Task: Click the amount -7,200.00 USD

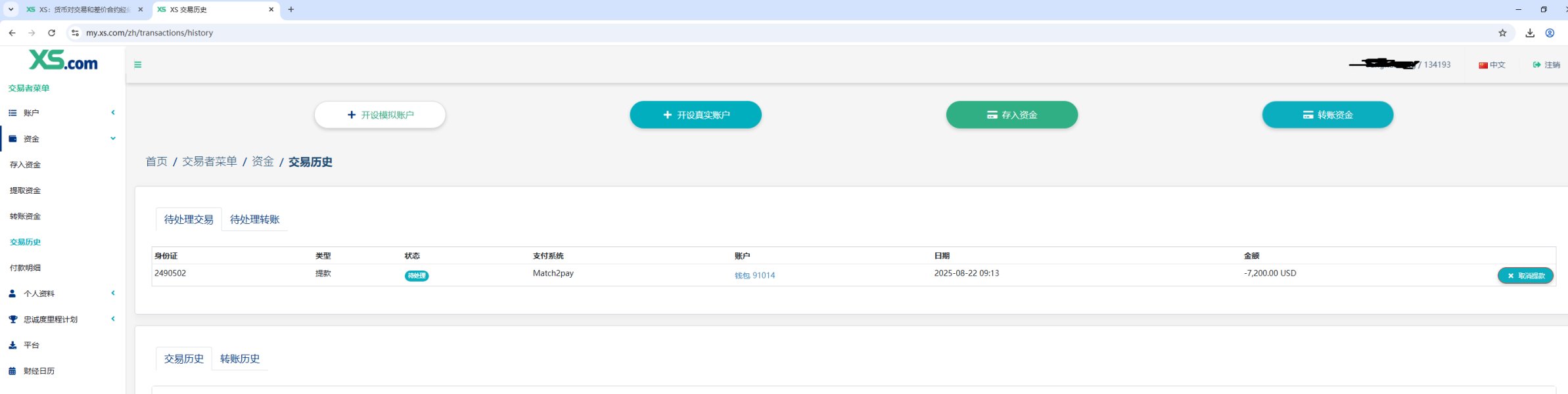Action: 1270,273
